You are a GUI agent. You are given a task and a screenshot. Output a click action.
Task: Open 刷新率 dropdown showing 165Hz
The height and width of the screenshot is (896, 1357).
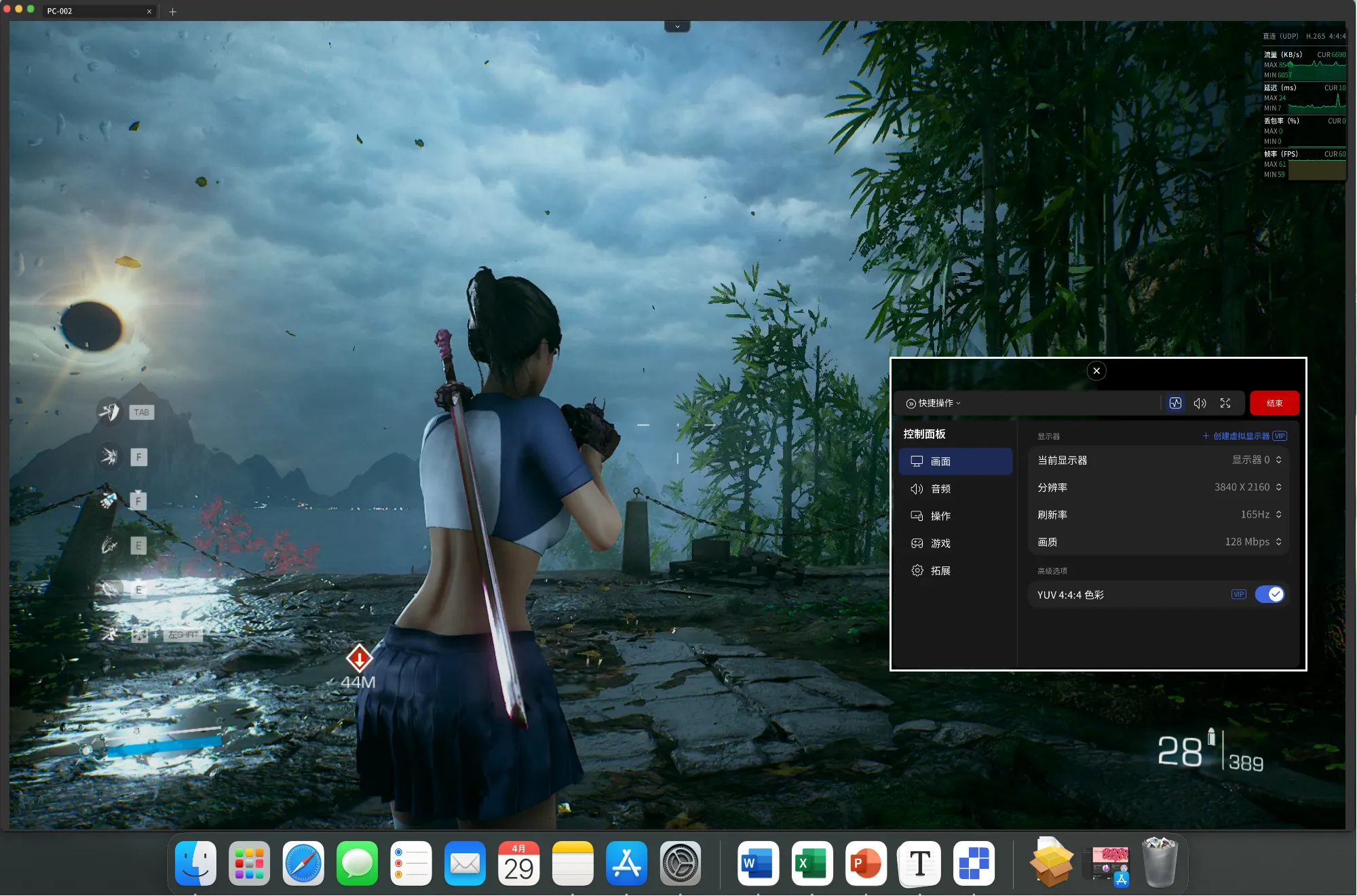tap(1261, 515)
